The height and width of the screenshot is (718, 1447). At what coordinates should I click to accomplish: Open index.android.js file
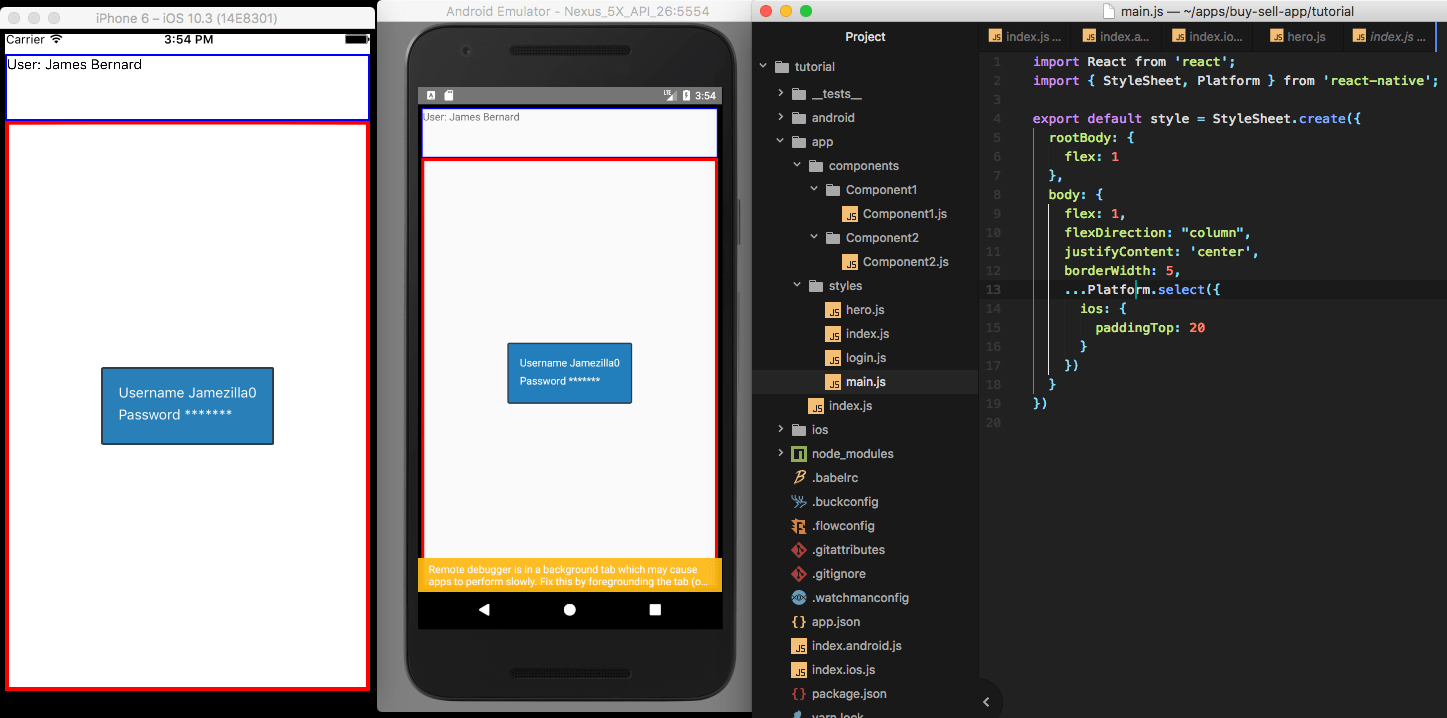tap(856, 646)
